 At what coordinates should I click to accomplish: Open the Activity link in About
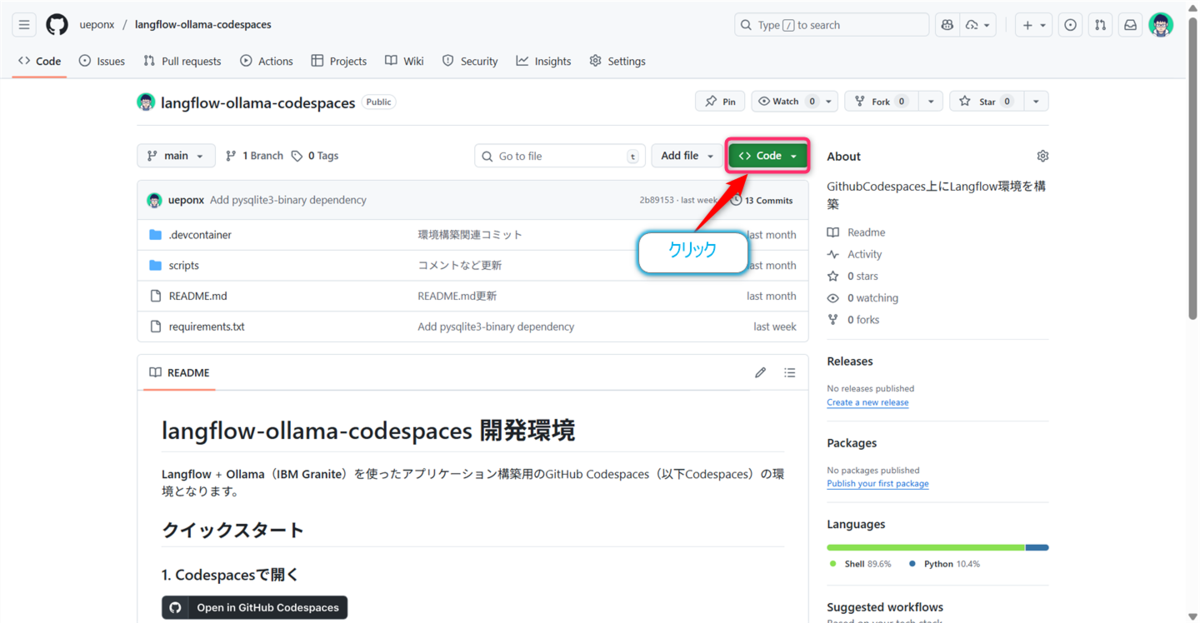point(855,255)
